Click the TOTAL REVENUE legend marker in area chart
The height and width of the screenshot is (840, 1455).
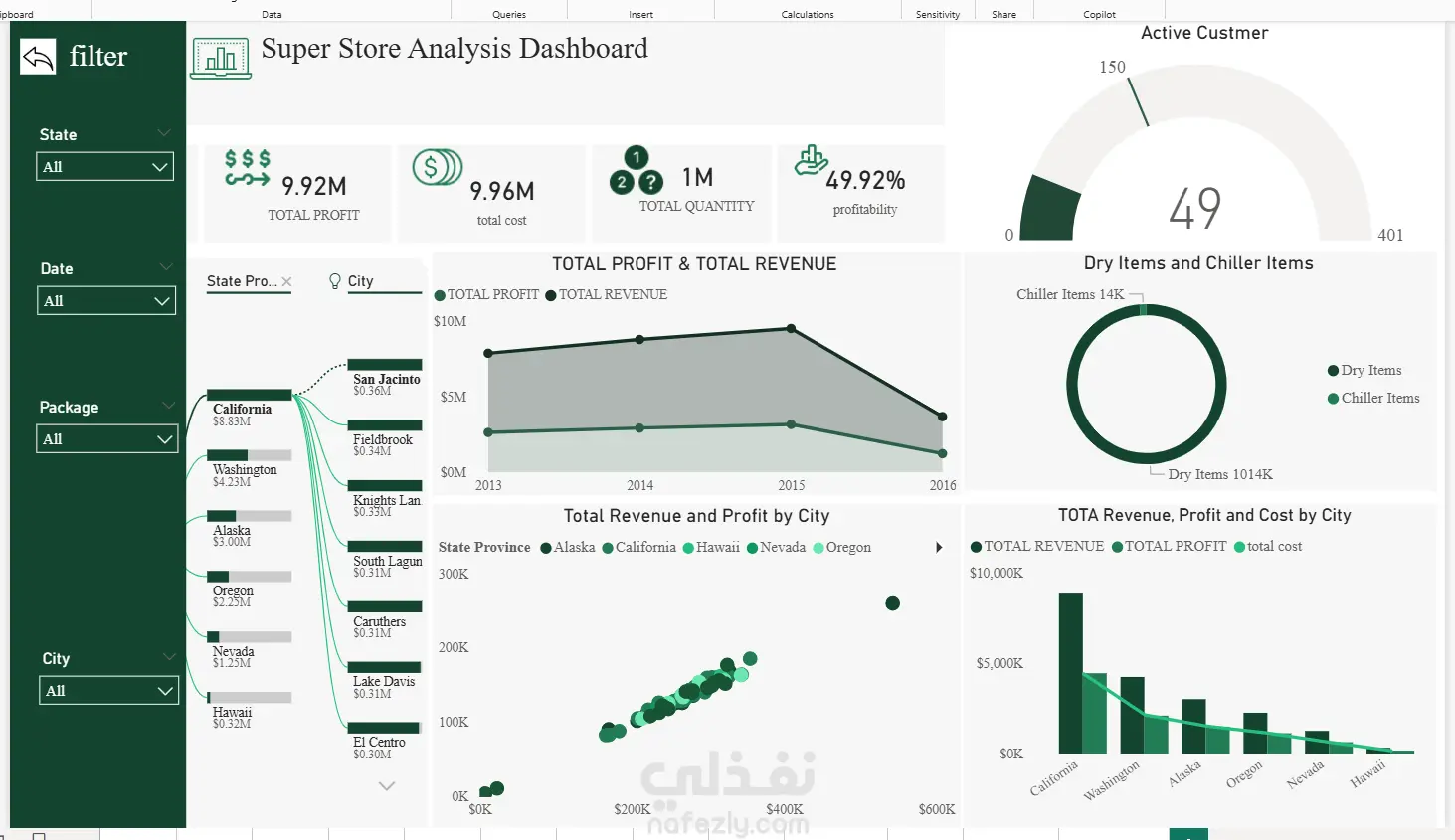pyautogui.click(x=551, y=295)
